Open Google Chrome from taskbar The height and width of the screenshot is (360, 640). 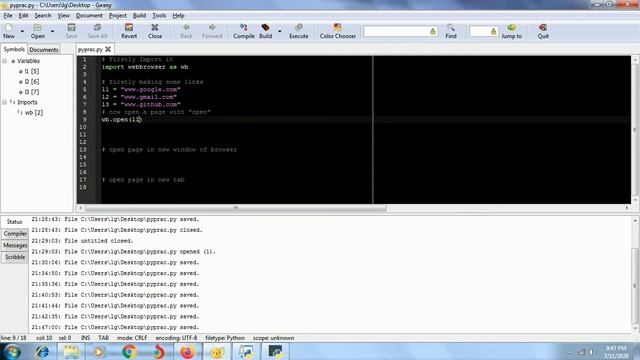click(129, 351)
